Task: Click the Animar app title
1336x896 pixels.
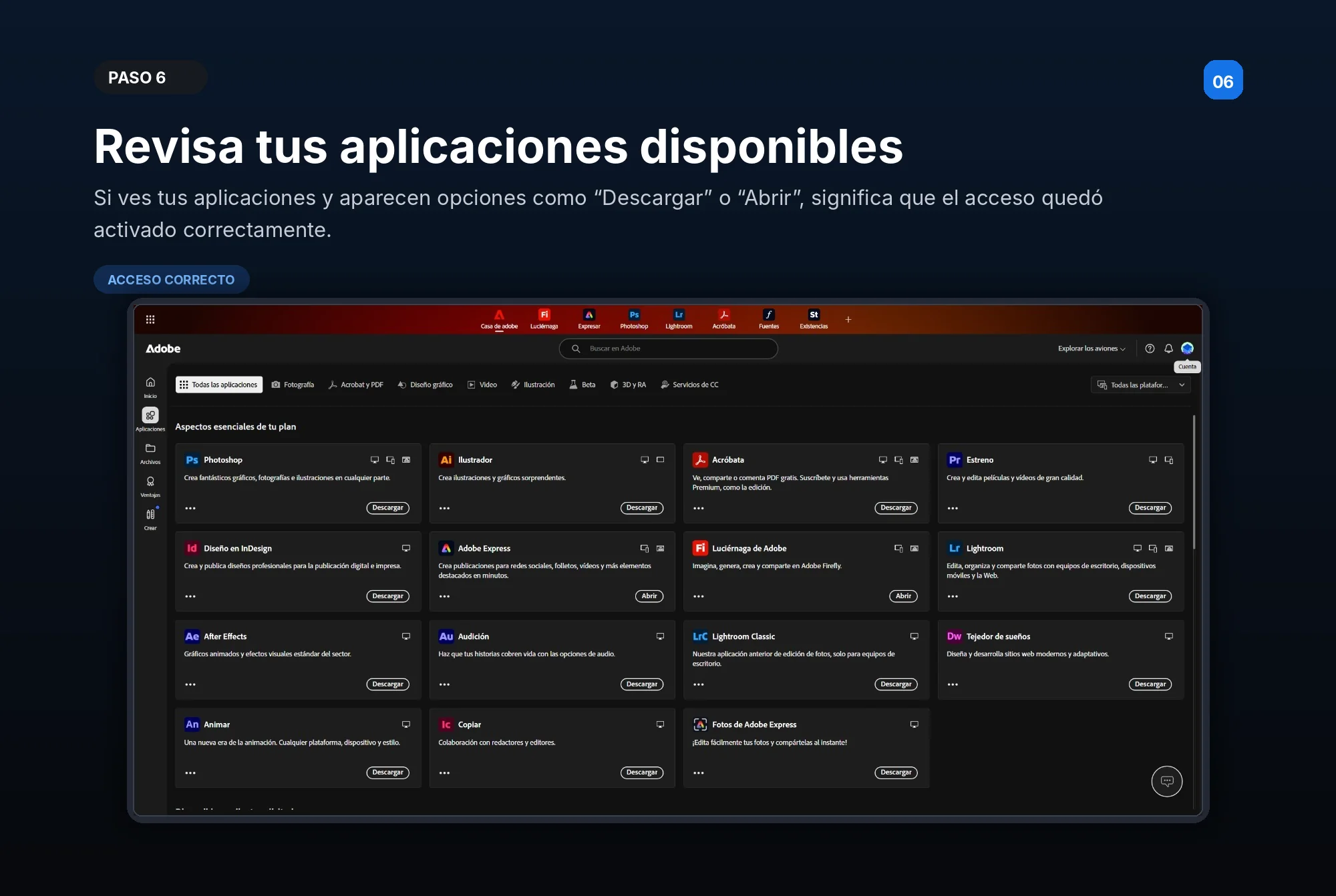Action: point(216,725)
